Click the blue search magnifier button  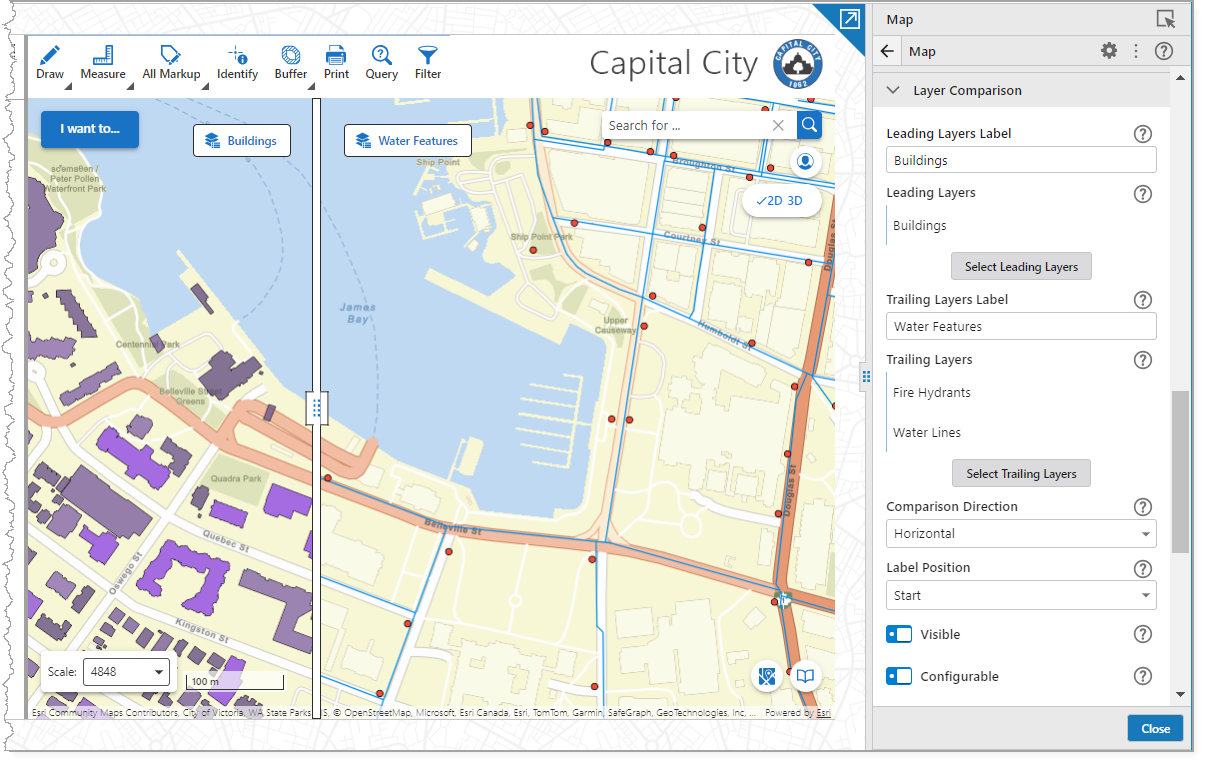[x=809, y=125]
